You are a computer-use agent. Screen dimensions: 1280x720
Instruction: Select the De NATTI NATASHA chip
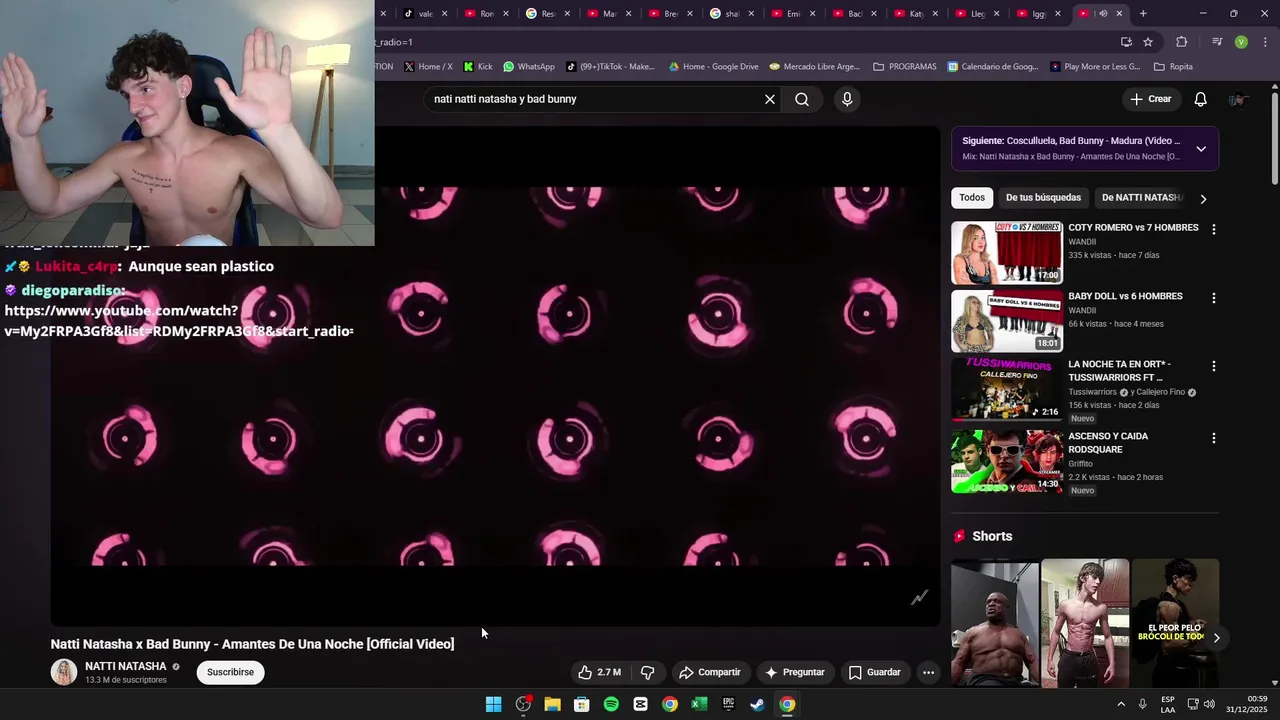(x=1140, y=198)
